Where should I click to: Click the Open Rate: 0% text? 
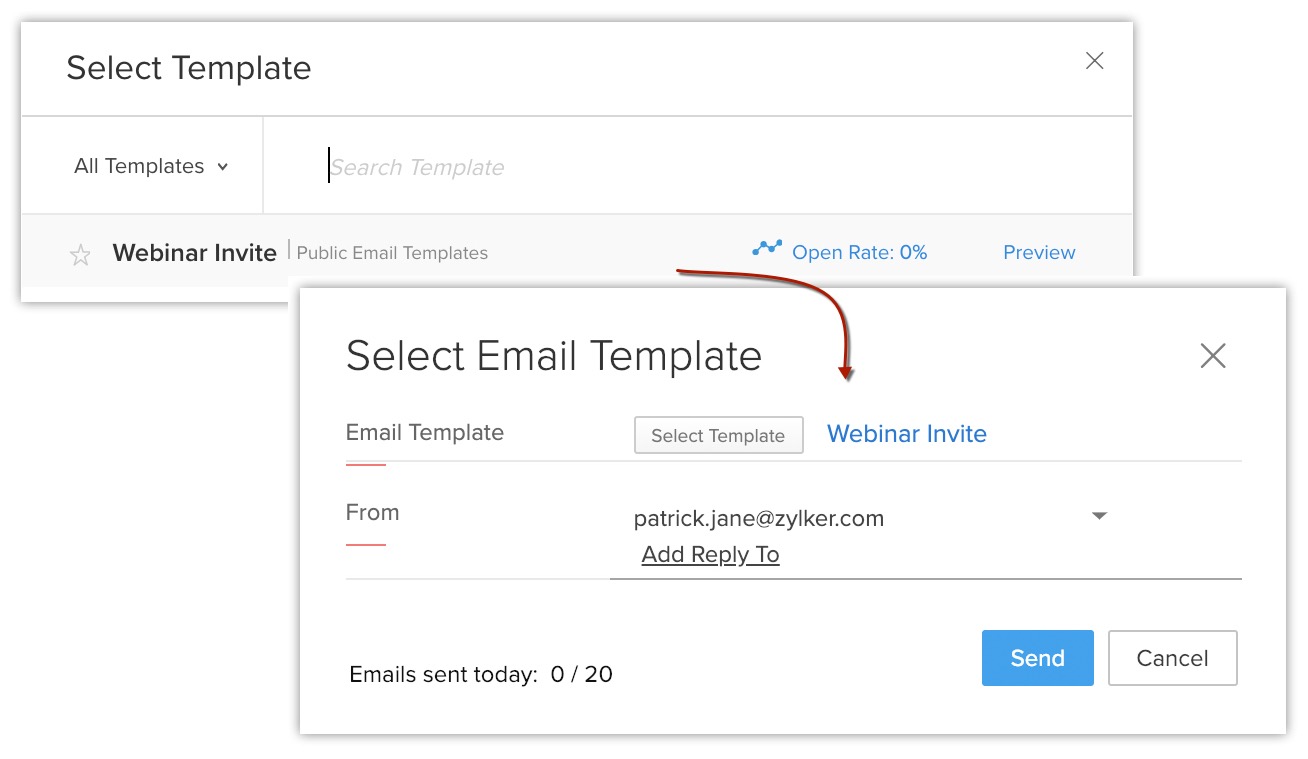(859, 253)
